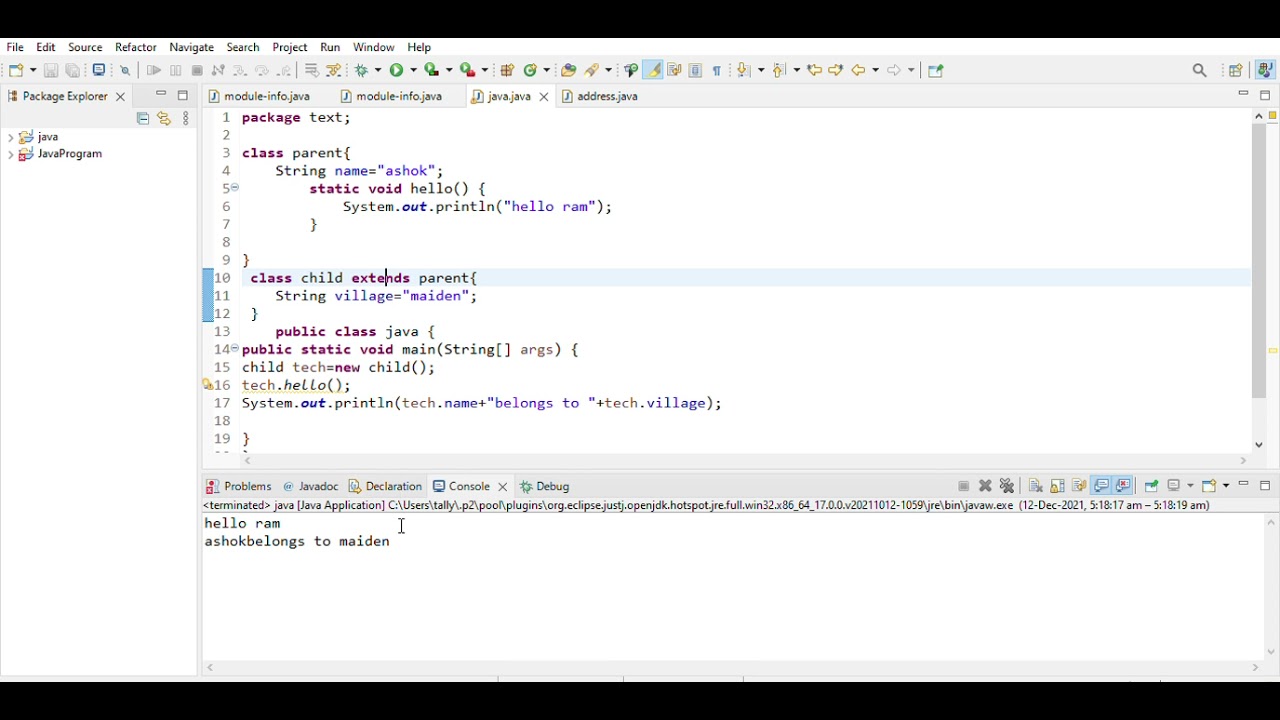
Task: Toggle Mark Occurrences highlighter button
Action: pos(652,70)
